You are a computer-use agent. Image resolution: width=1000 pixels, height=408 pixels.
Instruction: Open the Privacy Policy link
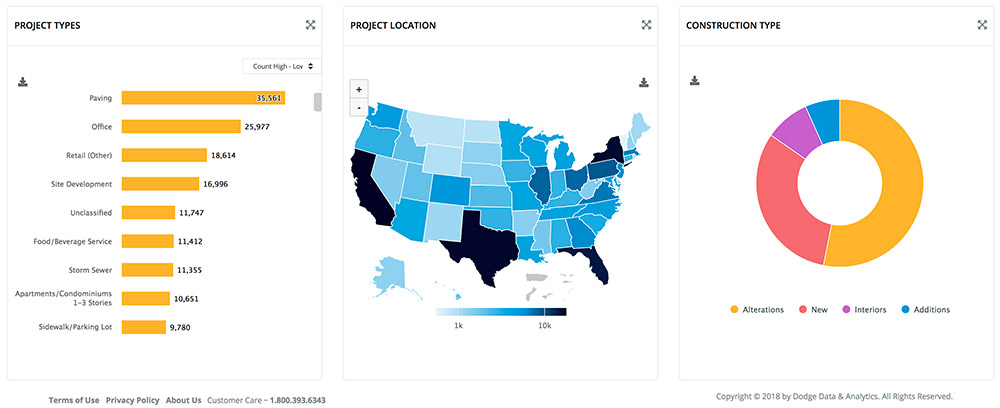coord(132,400)
